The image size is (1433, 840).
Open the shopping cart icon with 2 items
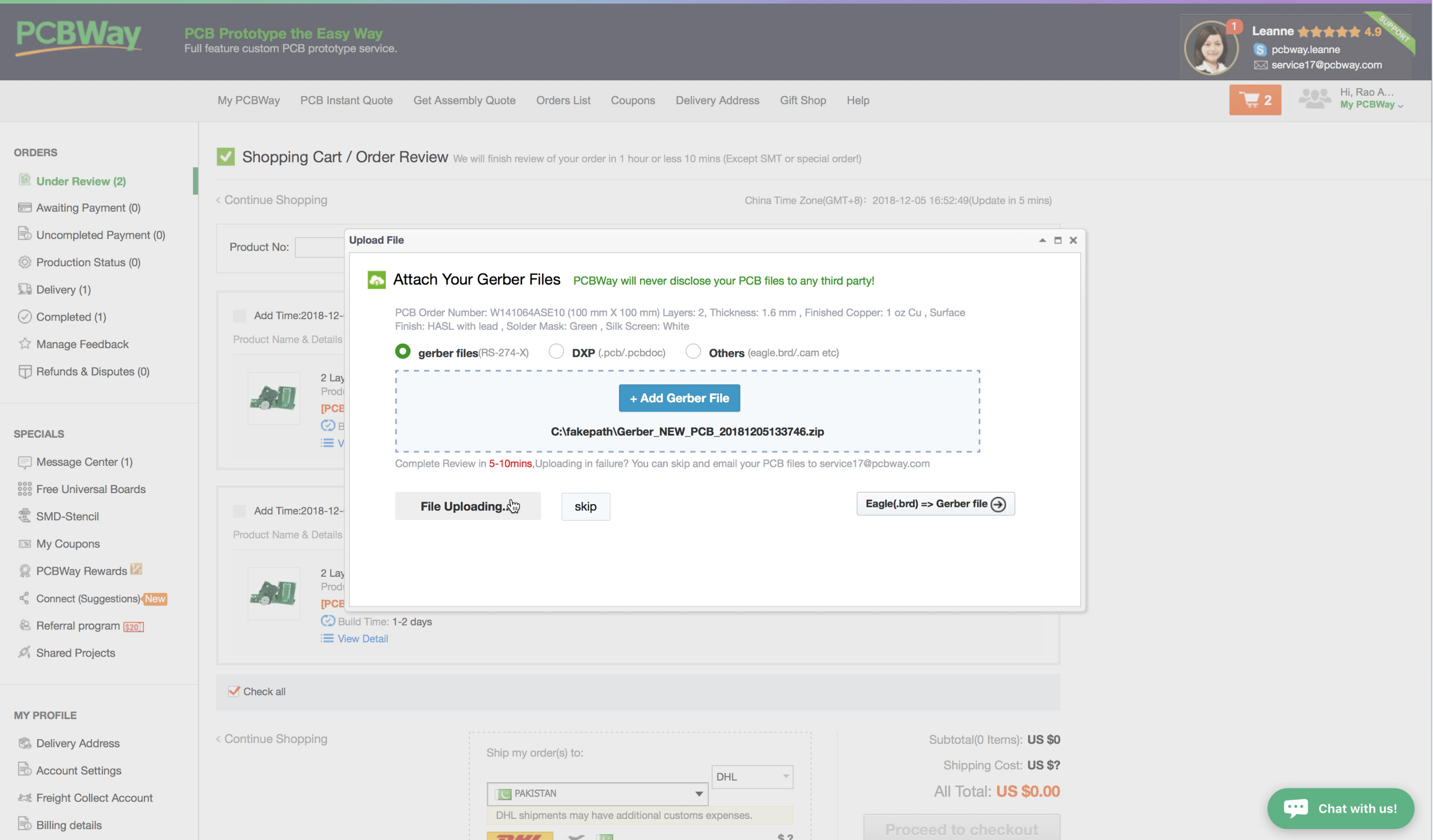point(1255,100)
